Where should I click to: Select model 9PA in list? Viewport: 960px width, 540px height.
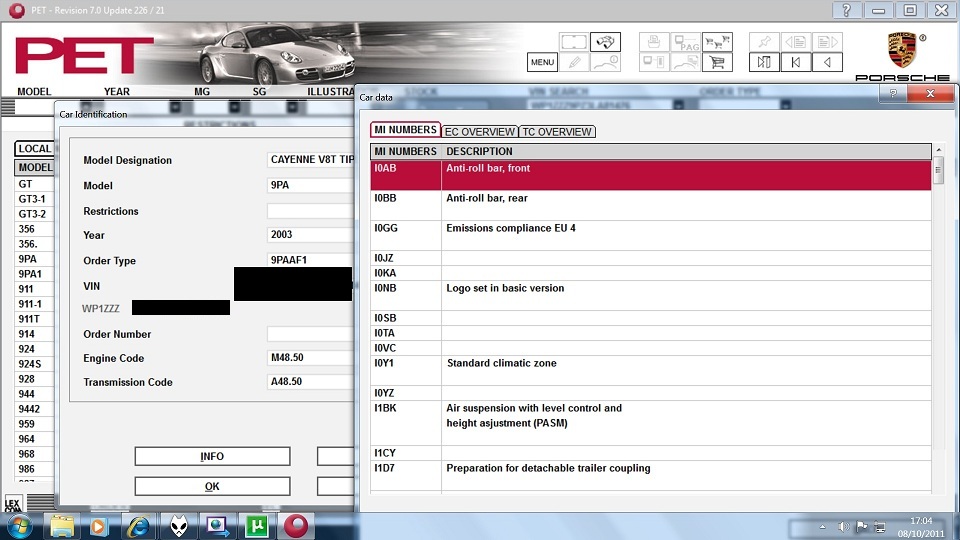click(34, 259)
